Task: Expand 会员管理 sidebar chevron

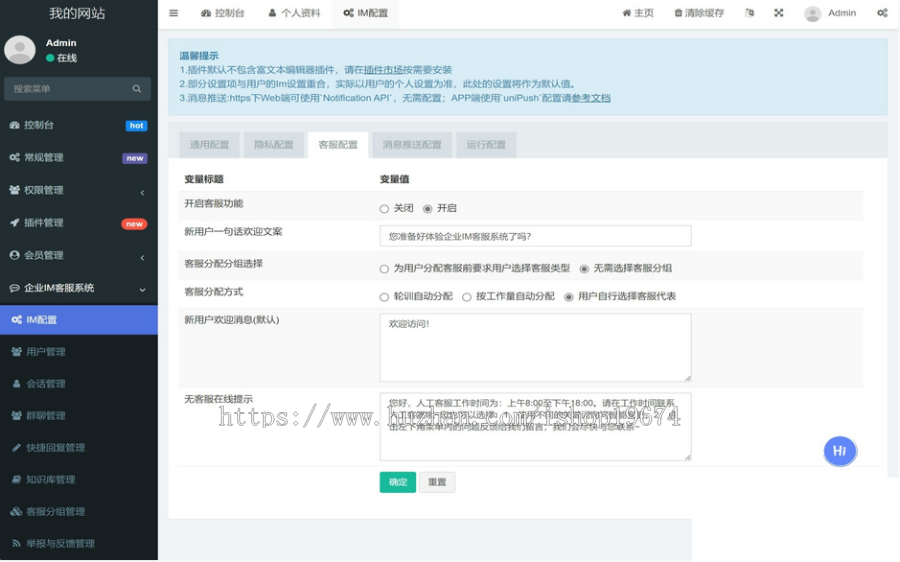Action: click(142, 257)
